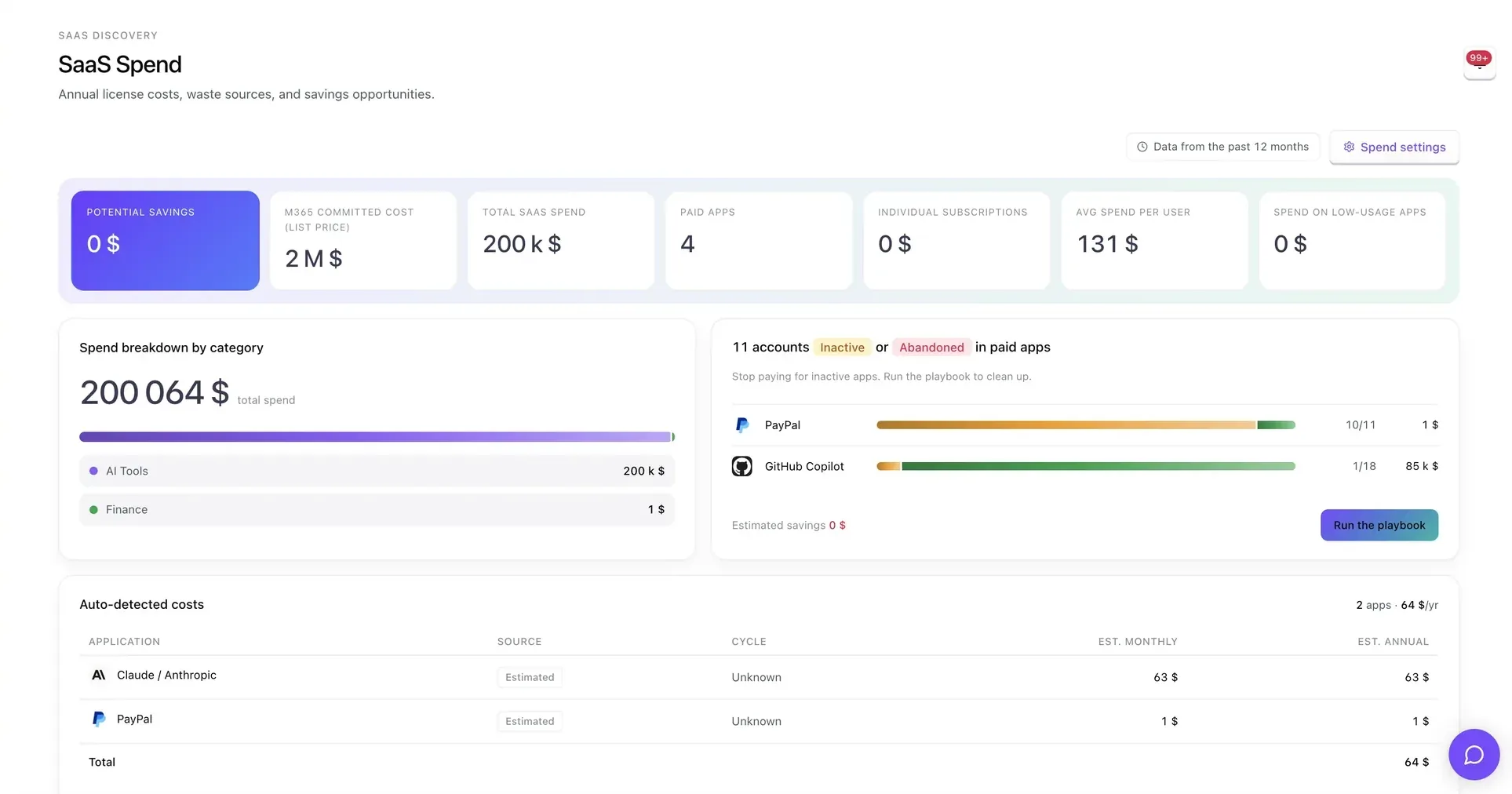Select the Paid Apps card
The image size is (1512, 794).
pyautogui.click(x=758, y=240)
